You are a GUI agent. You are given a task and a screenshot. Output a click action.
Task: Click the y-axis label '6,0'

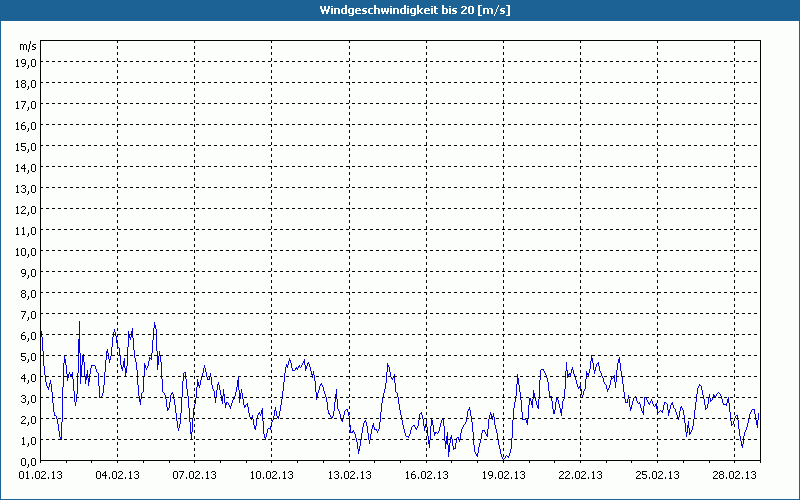[x=30, y=336]
